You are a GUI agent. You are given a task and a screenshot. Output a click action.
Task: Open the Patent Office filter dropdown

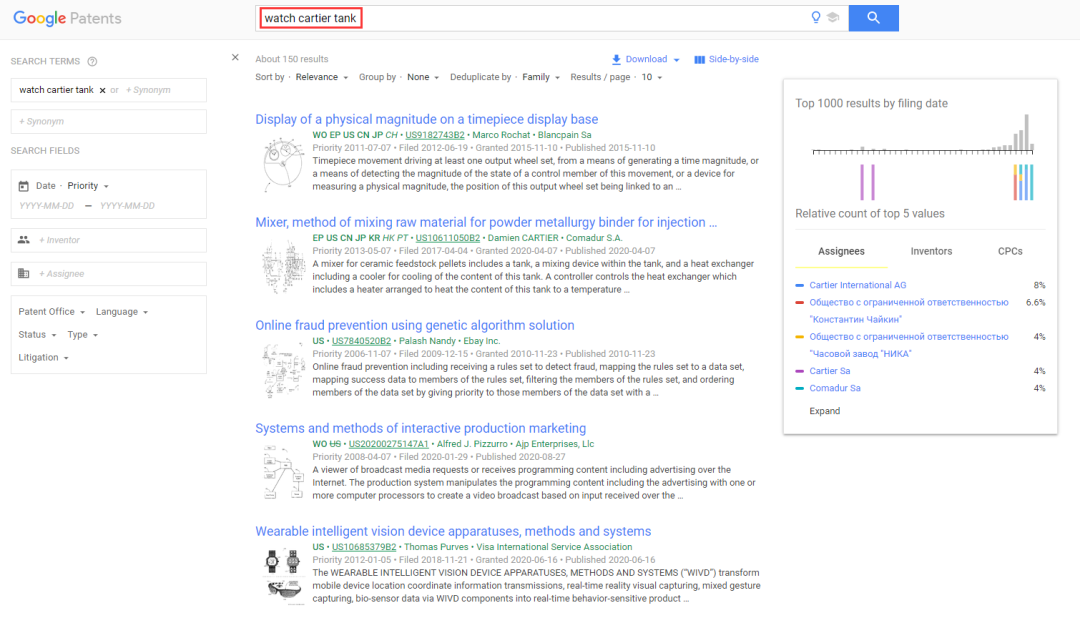coord(52,311)
